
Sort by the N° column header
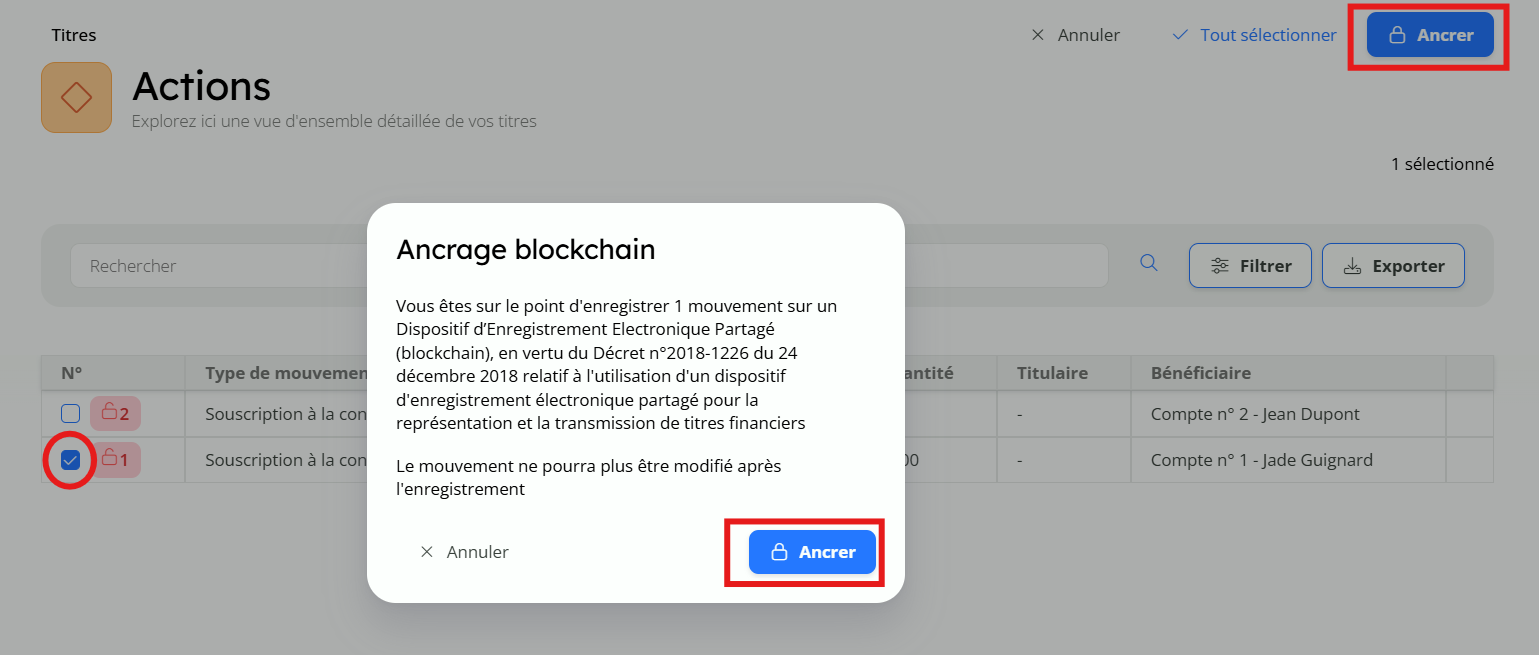[72, 373]
